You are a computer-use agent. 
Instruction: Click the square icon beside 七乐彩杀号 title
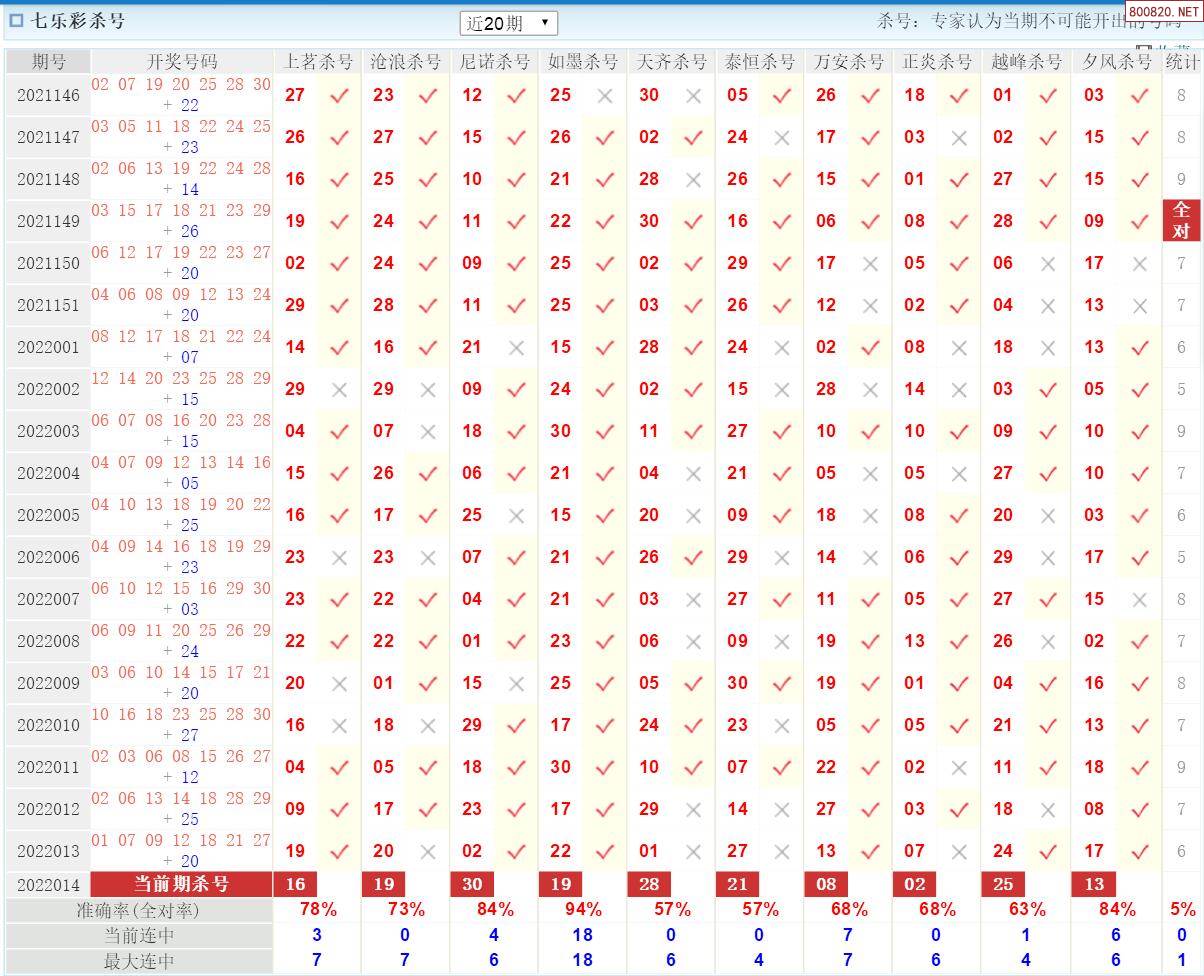[x=16, y=20]
